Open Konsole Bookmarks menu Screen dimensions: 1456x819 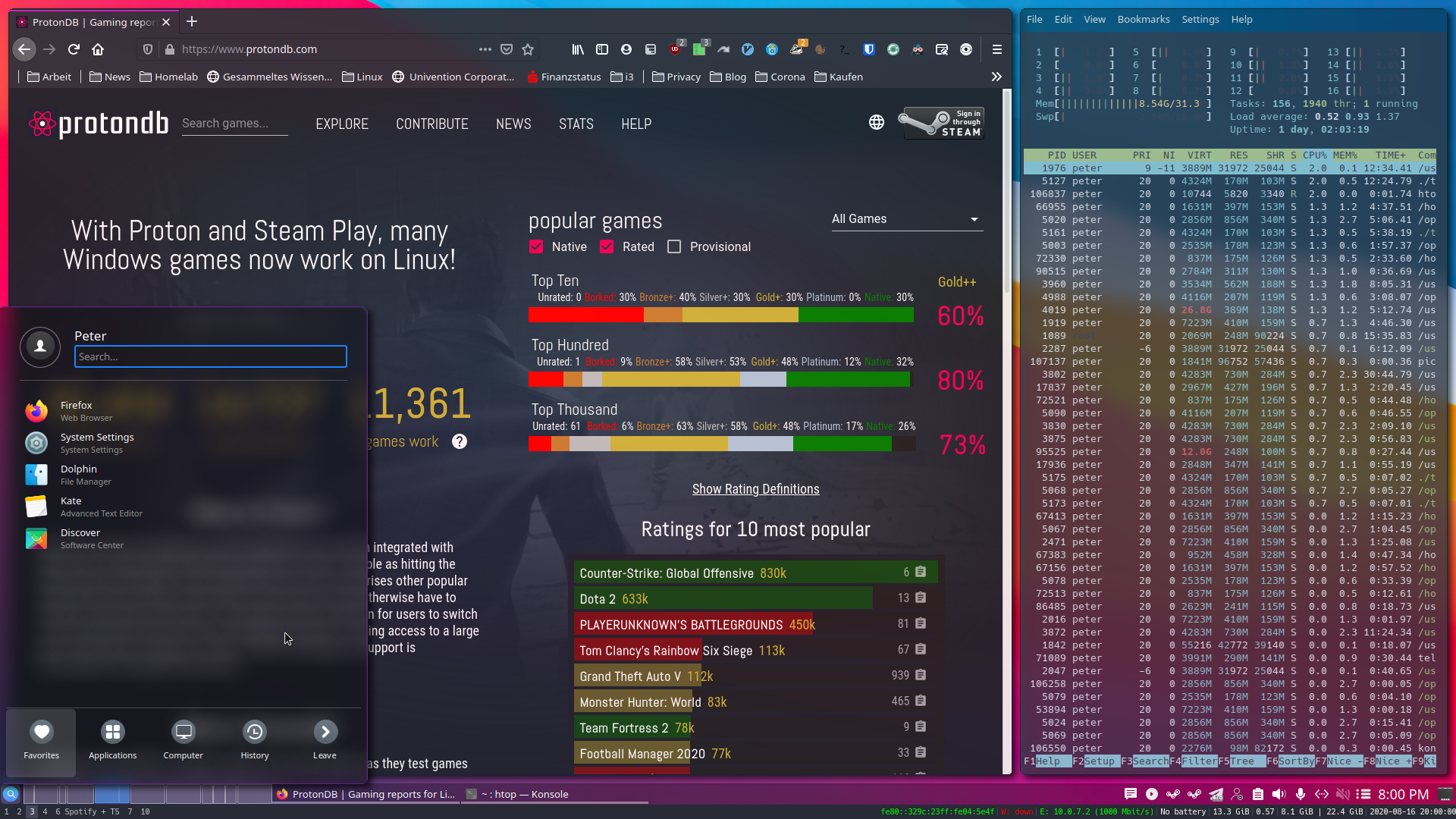click(x=1144, y=19)
